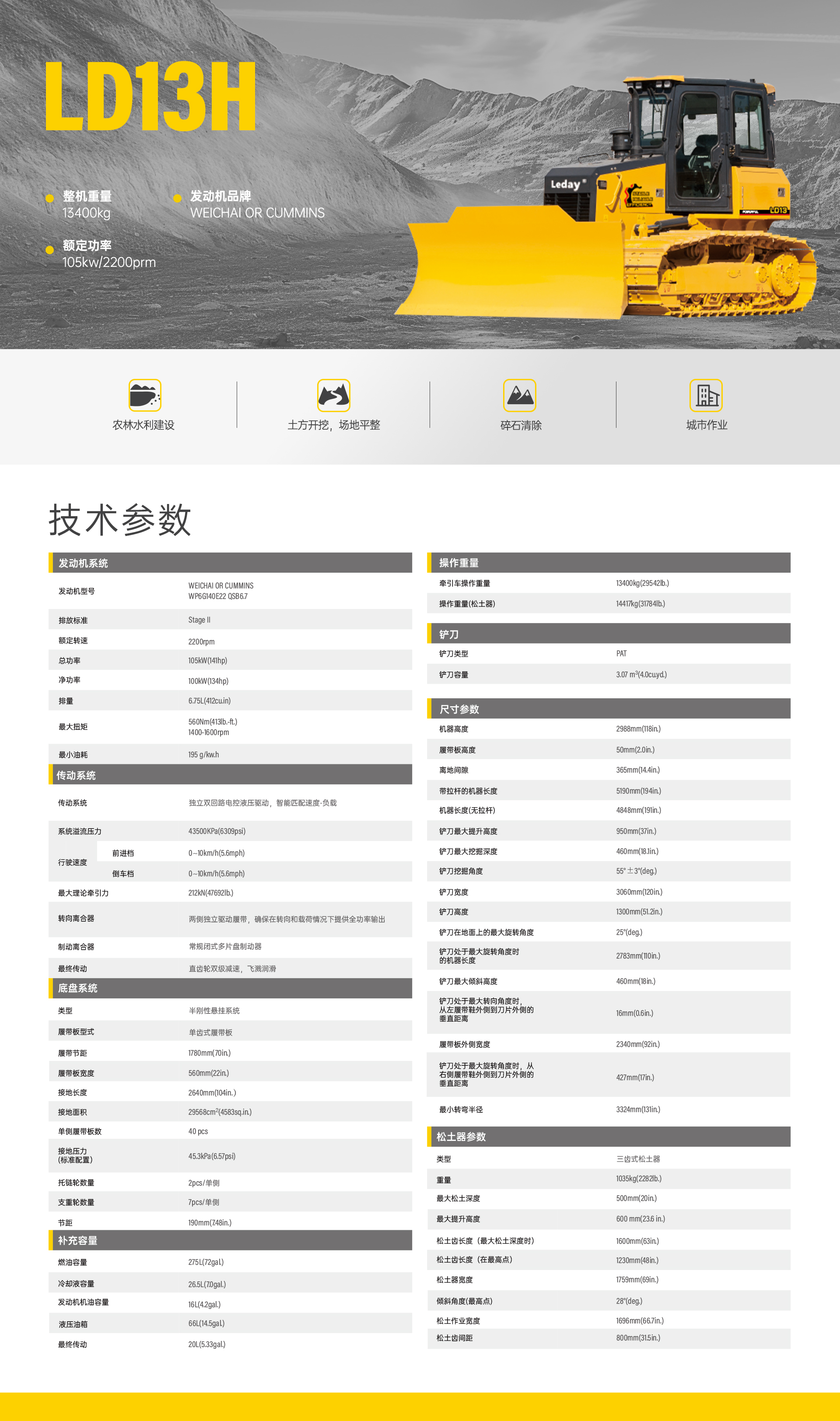Select the 尺寸参数 section header
The height and width of the screenshot is (1421, 840).
pos(459,709)
